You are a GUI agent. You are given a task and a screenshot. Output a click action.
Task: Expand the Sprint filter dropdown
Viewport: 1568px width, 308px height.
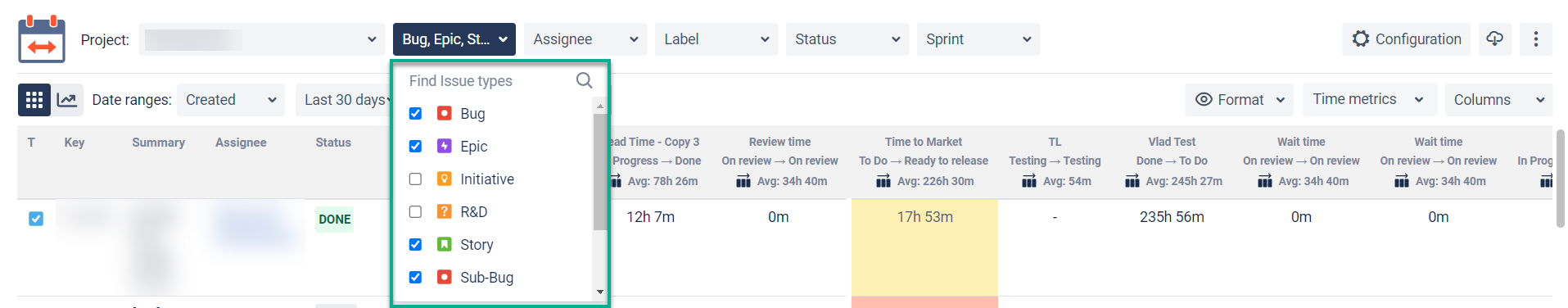pyautogui.click(x=978, y=39)
